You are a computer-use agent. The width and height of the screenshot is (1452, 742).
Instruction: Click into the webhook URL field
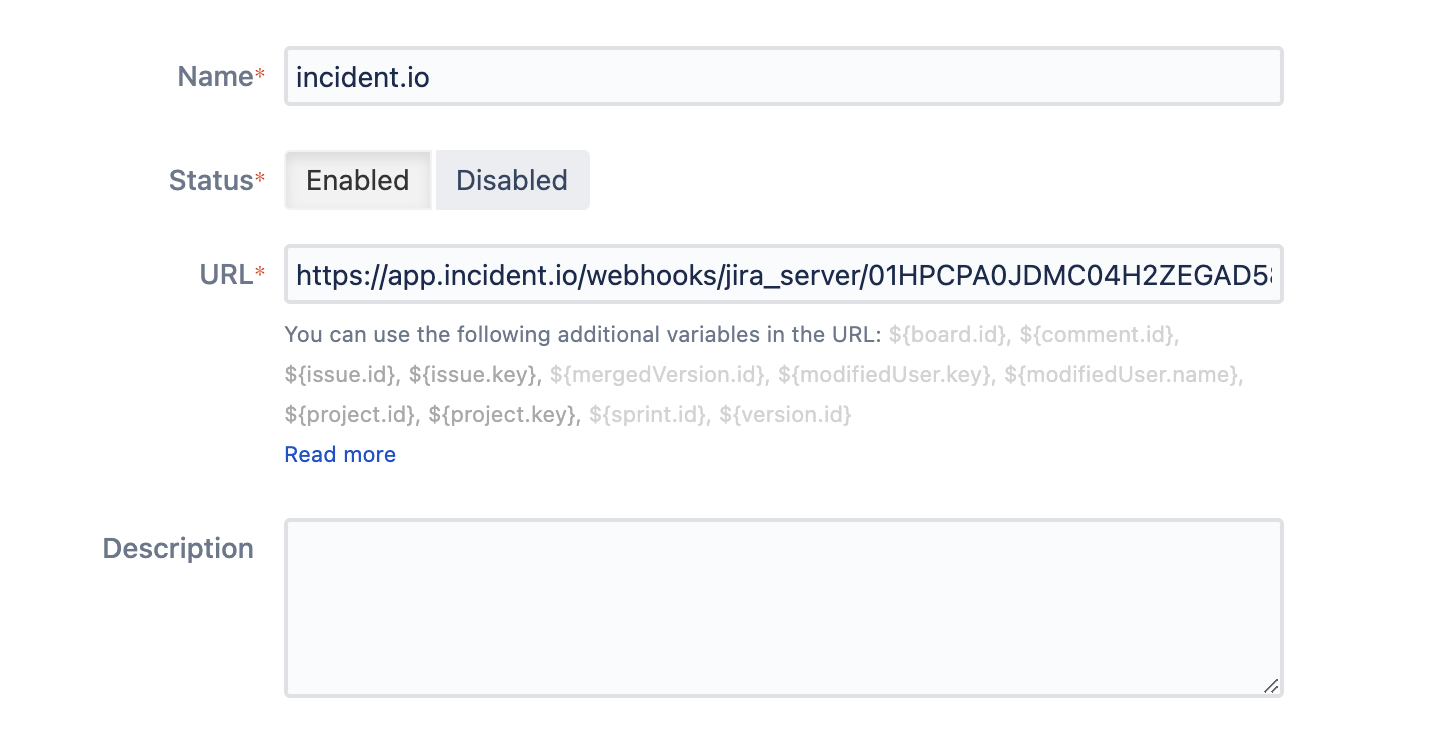point(782,274)
